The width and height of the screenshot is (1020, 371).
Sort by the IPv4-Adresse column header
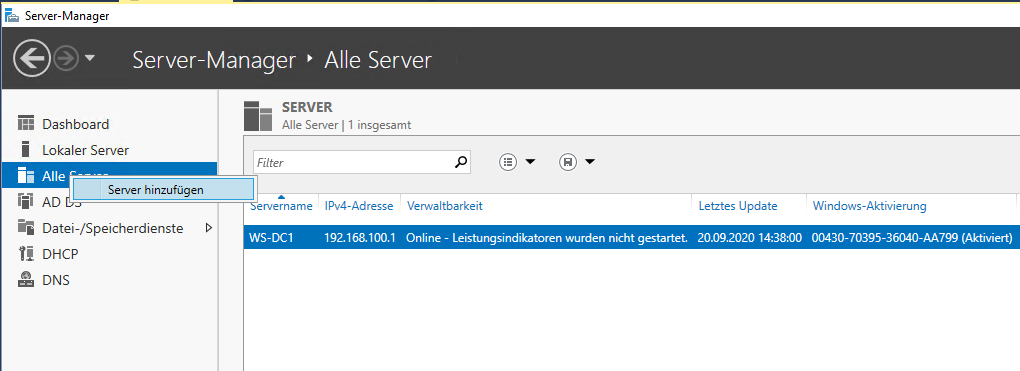(359, 206)
